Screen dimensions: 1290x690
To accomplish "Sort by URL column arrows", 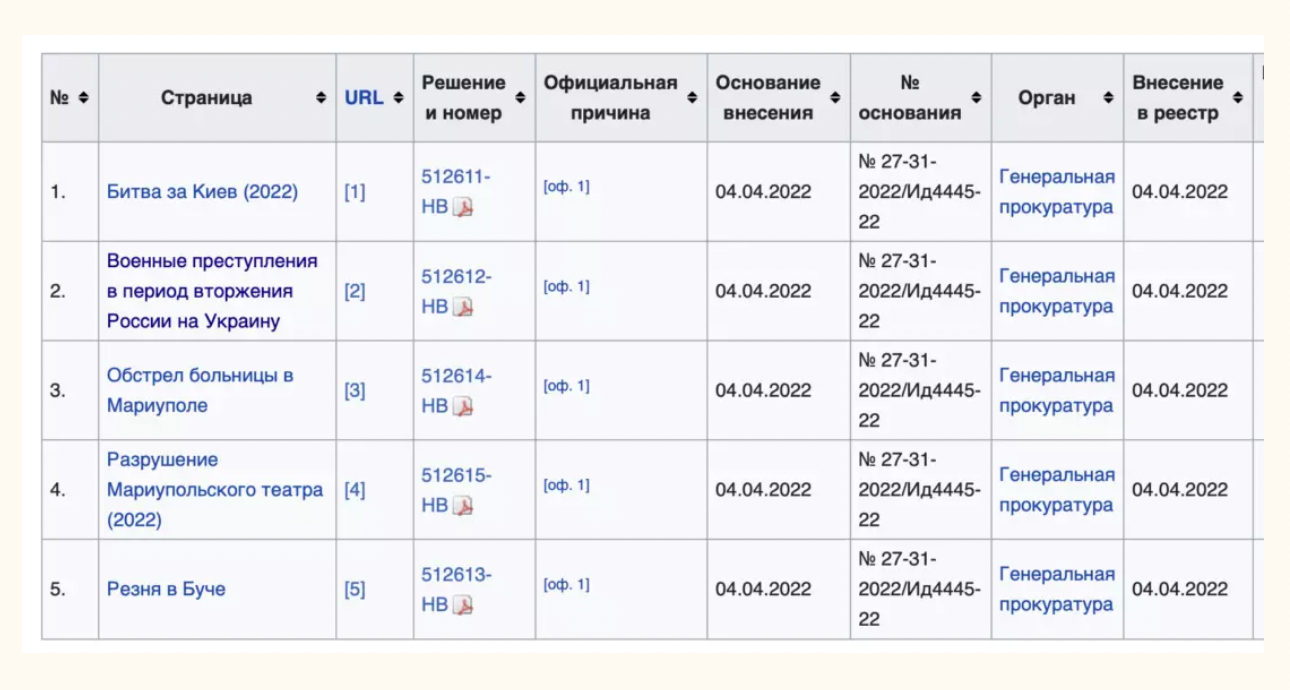I will tap(398, 98).
